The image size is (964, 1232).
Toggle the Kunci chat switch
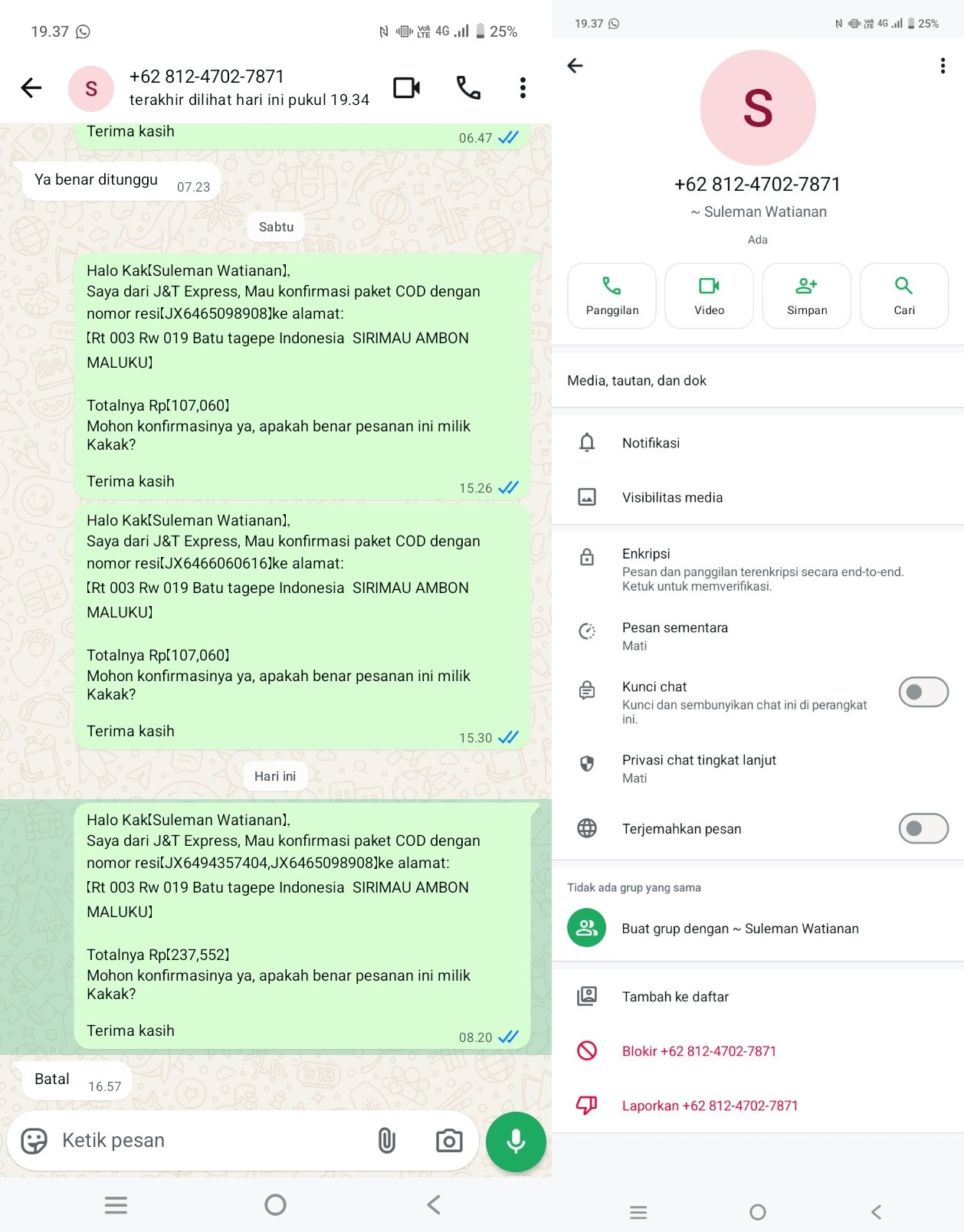pos(923,693)
